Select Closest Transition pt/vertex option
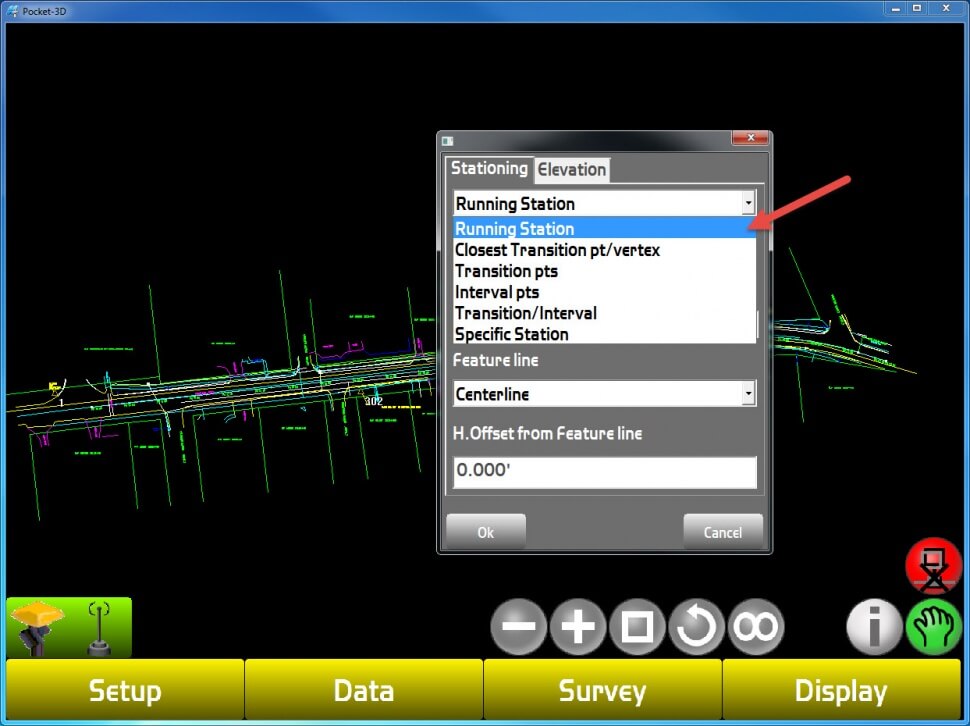This screenshot has width=970, height=726. [557, 250]
